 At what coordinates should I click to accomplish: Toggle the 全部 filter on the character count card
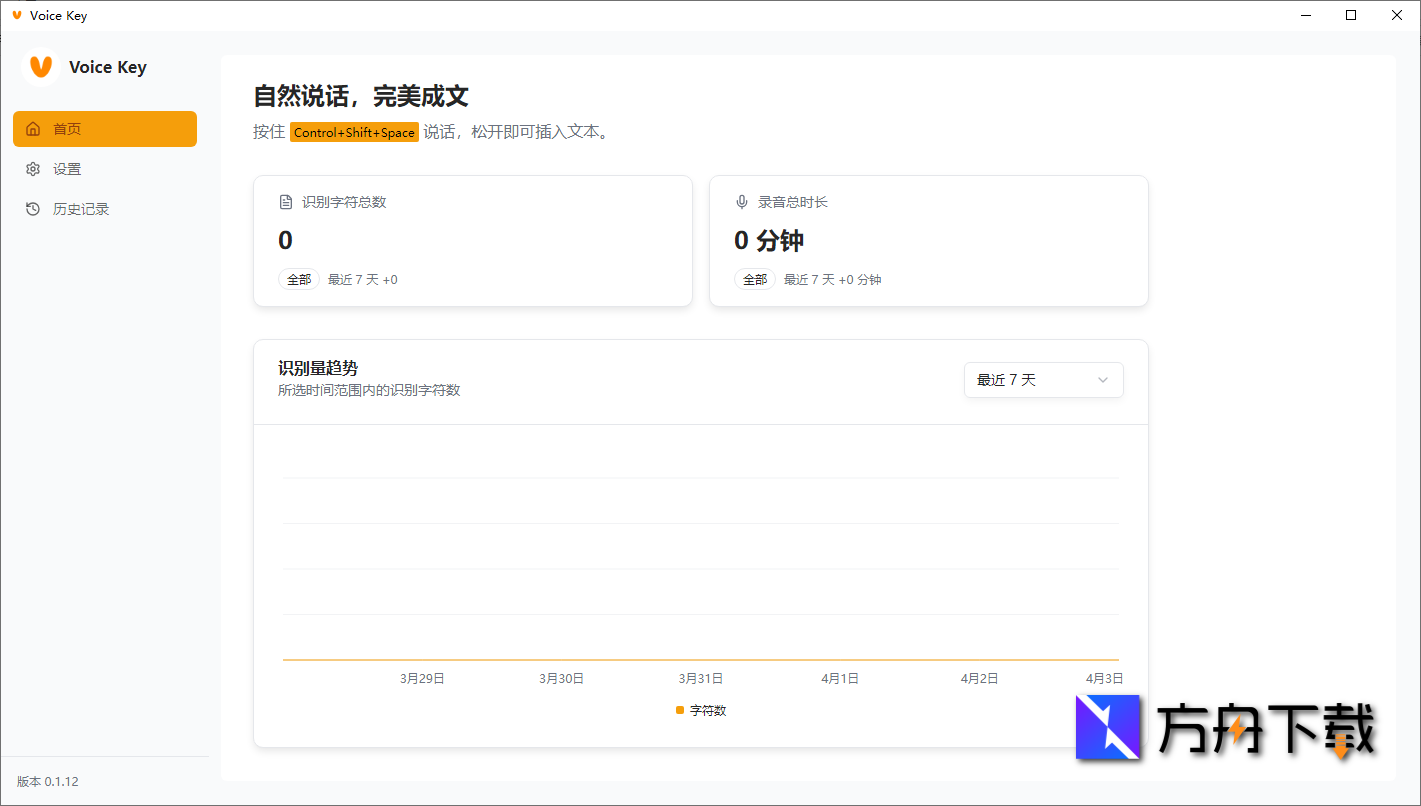coord(298,279)
